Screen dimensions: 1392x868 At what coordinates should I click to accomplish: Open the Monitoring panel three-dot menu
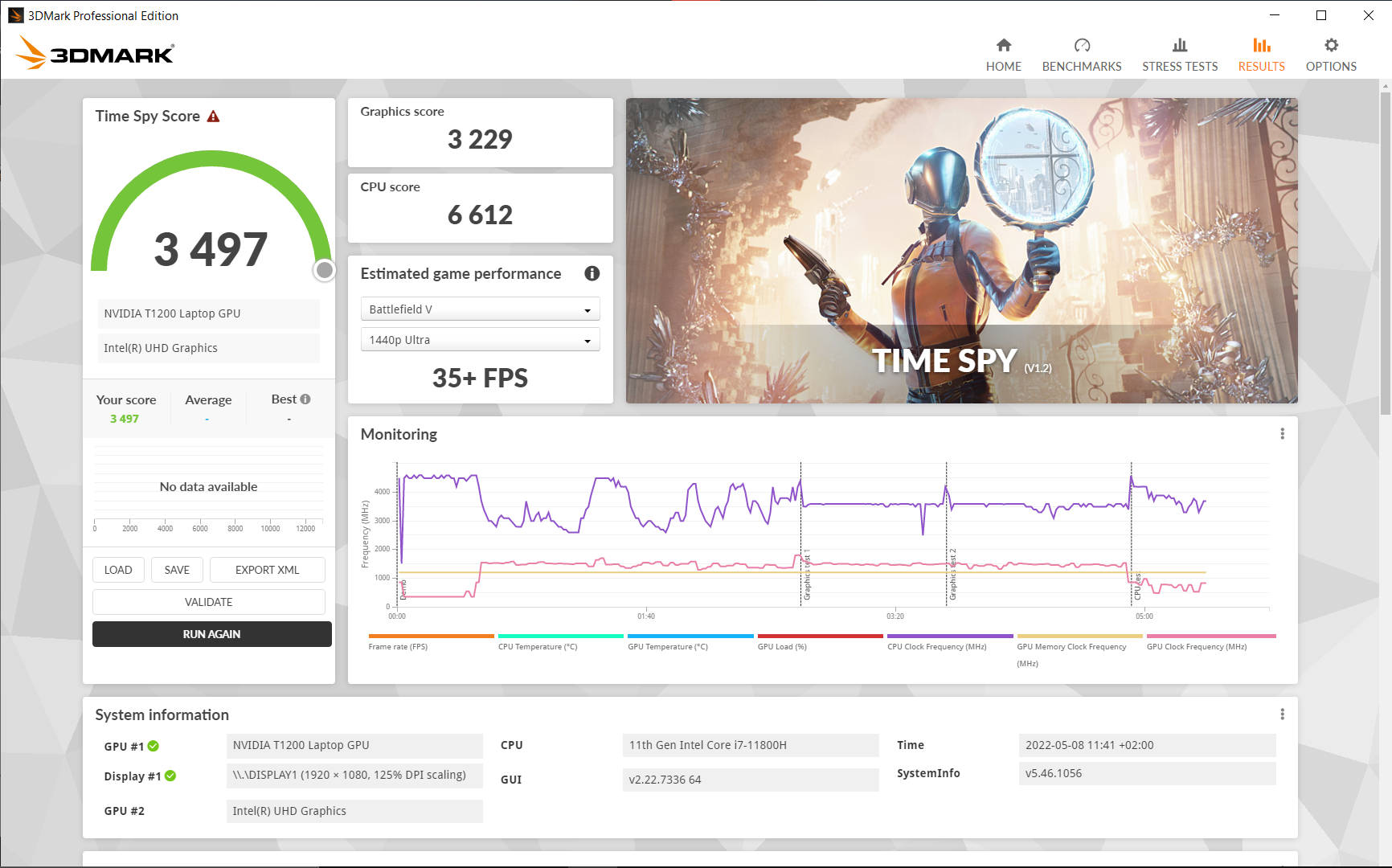point(1282,434)
